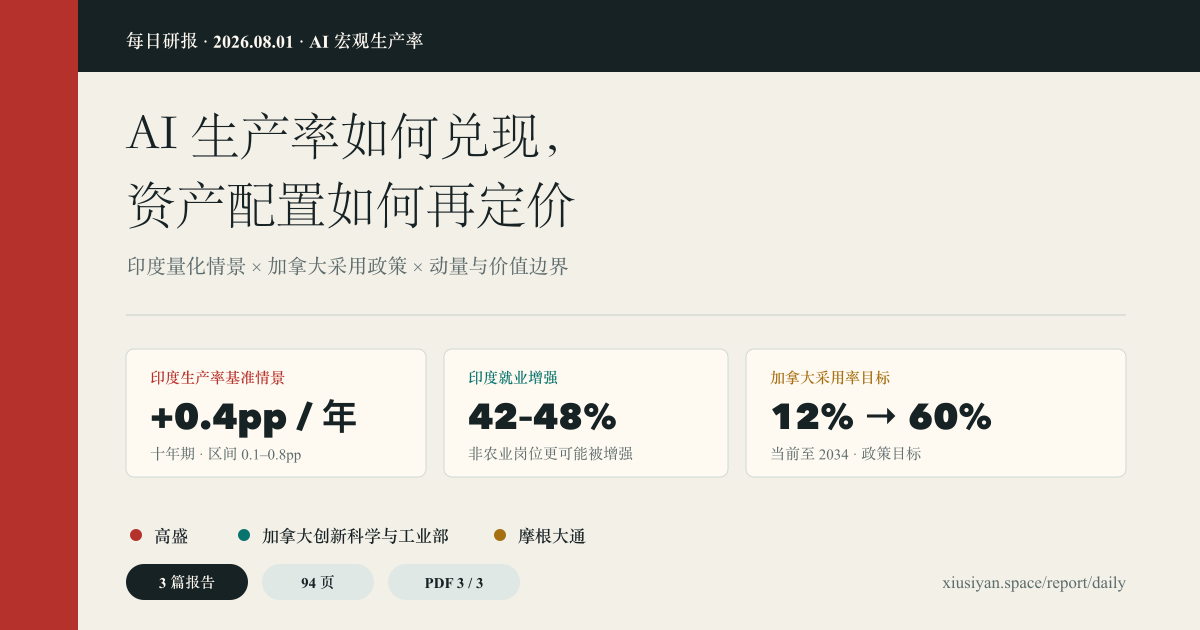The image size is (1200, 630).
Task: Click the headline AI 生产率如何兑现
Action: point(336,135)
